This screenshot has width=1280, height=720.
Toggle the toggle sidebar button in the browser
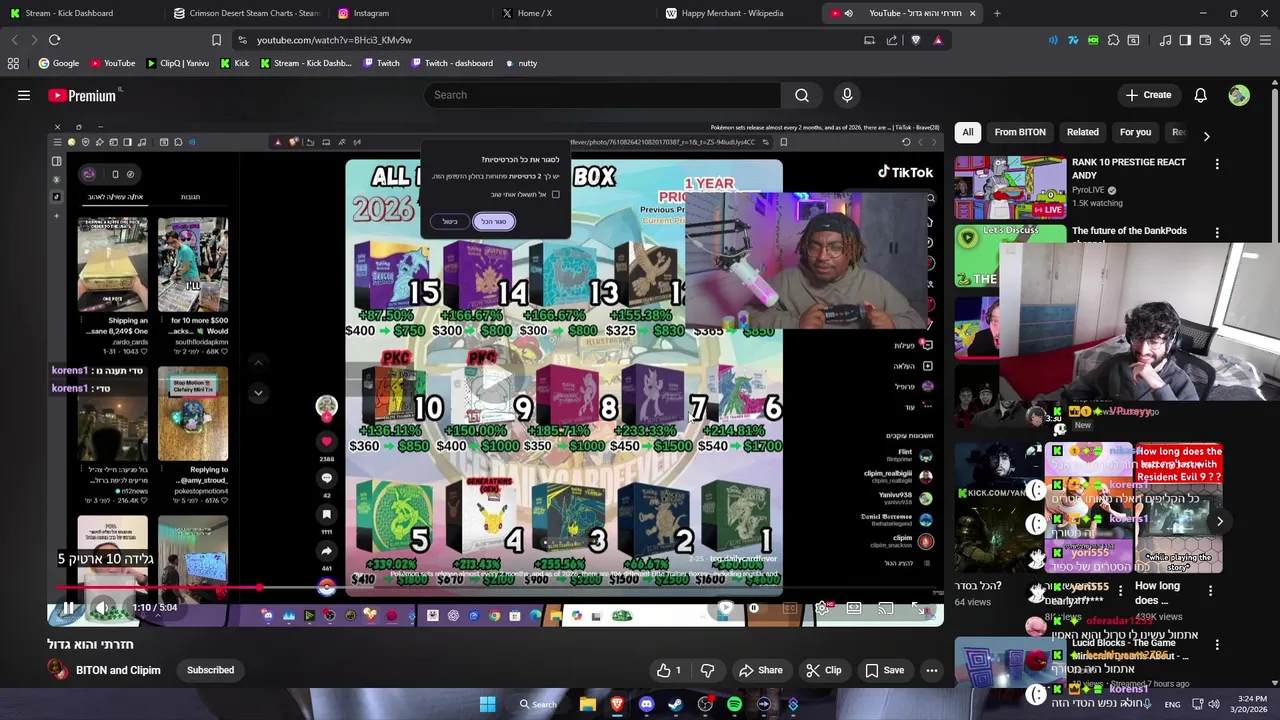[1185, 40]
